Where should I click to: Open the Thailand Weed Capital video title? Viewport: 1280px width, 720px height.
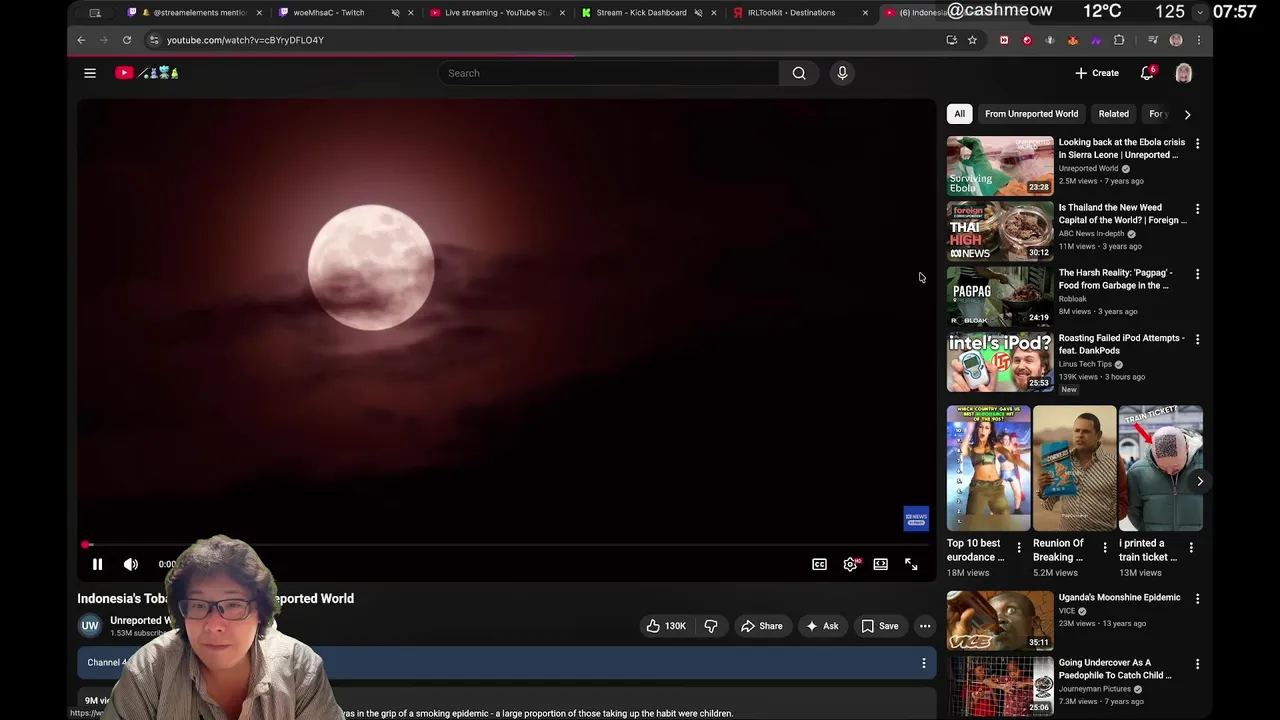pyautogui.click(x=1122, y=214)
